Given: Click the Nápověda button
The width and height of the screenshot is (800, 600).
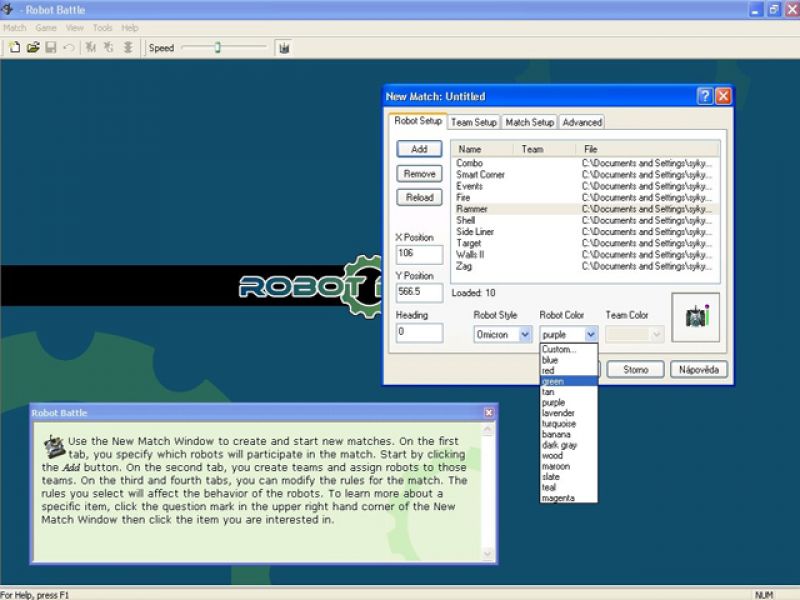Looking at the screenshot, I should (698, 369).
